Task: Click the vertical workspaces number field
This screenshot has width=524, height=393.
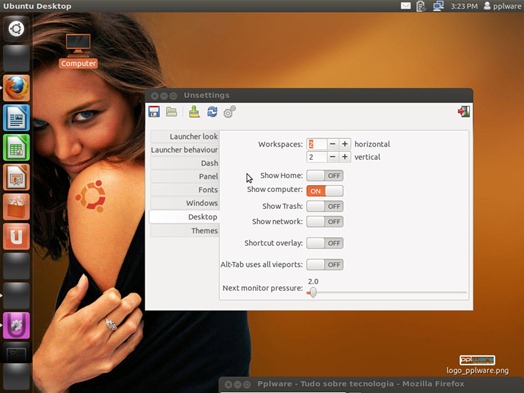Action: coord(316,157)
